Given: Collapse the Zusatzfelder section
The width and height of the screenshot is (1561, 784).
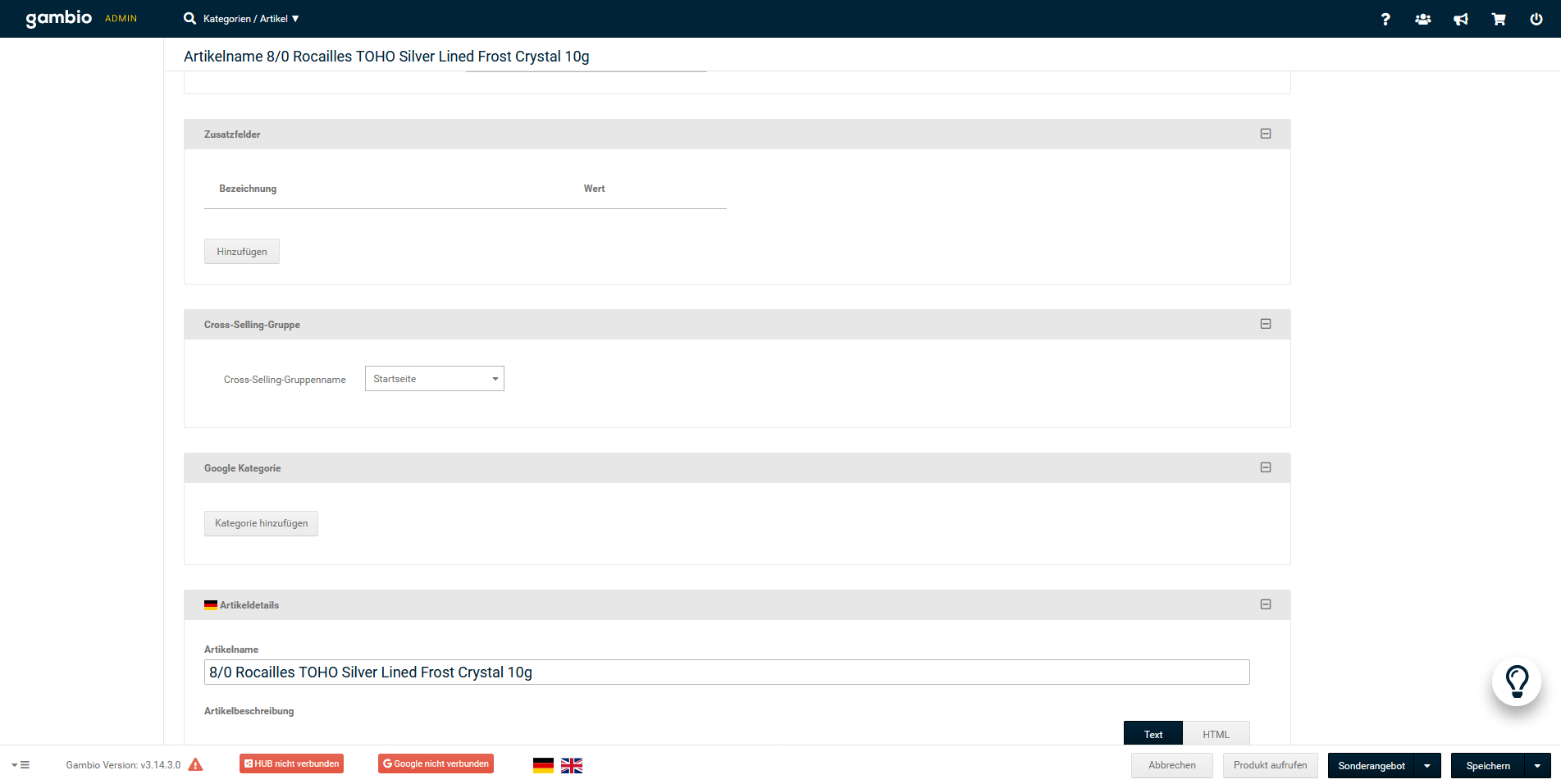Looking at the screenshot, I should [1266, 134].
